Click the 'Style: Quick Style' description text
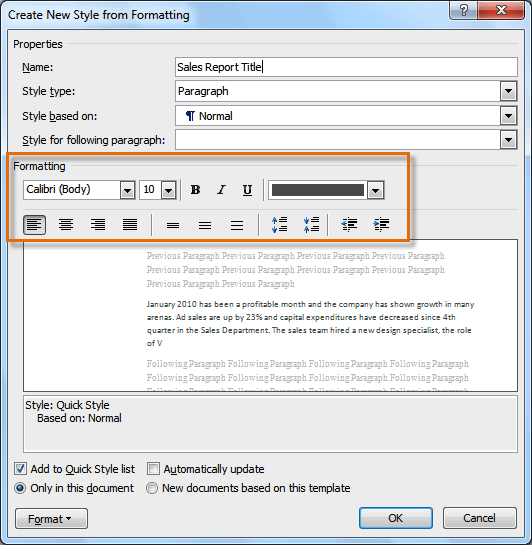This screenshot has height=545, width=532. click(67, 405)
